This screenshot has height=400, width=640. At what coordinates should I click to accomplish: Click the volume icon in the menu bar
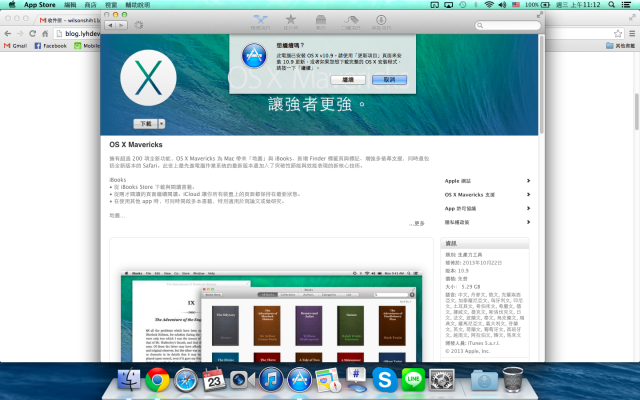pos(502,5)
